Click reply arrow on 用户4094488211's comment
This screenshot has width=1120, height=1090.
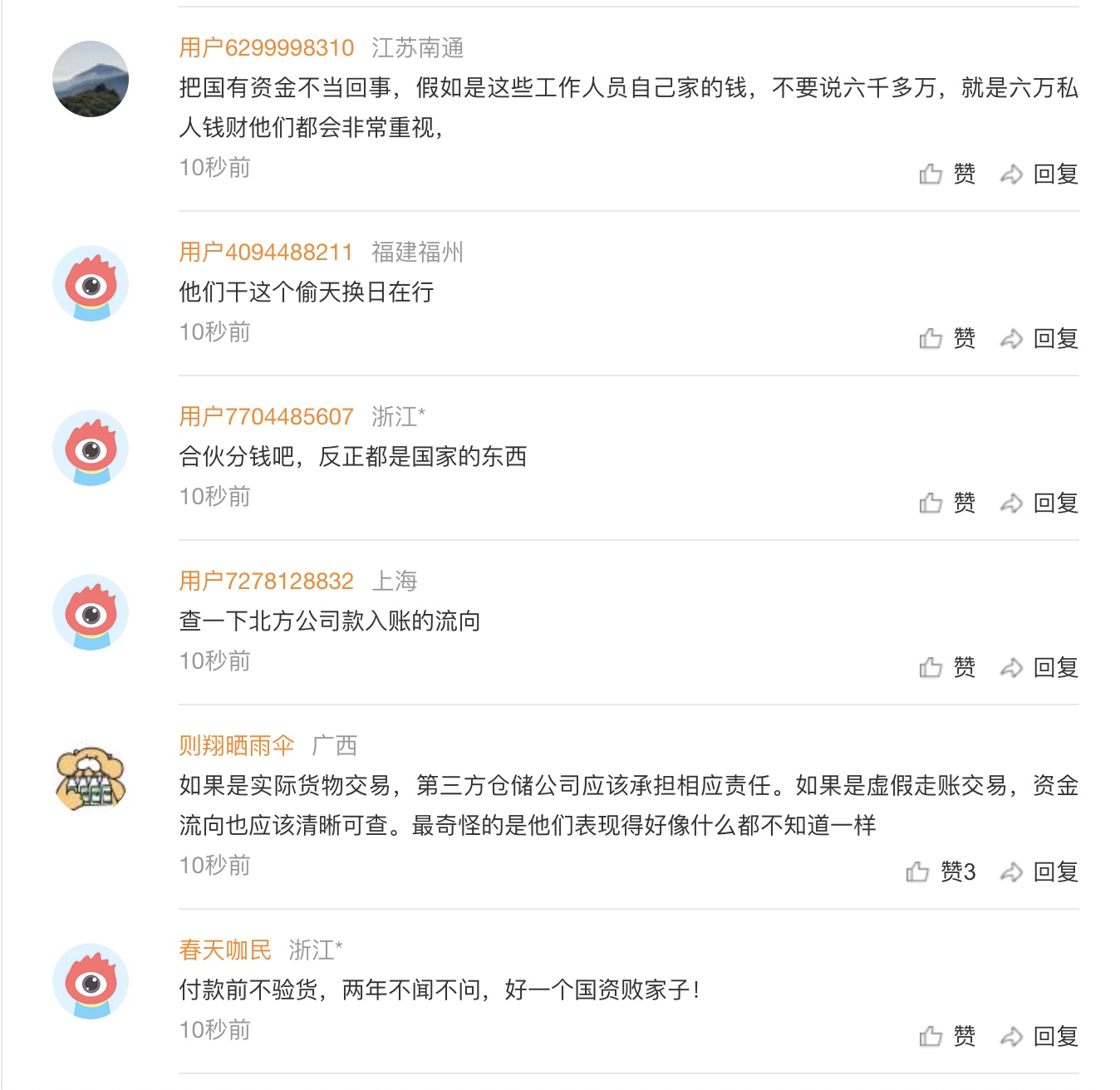[x=1011, y=339]
